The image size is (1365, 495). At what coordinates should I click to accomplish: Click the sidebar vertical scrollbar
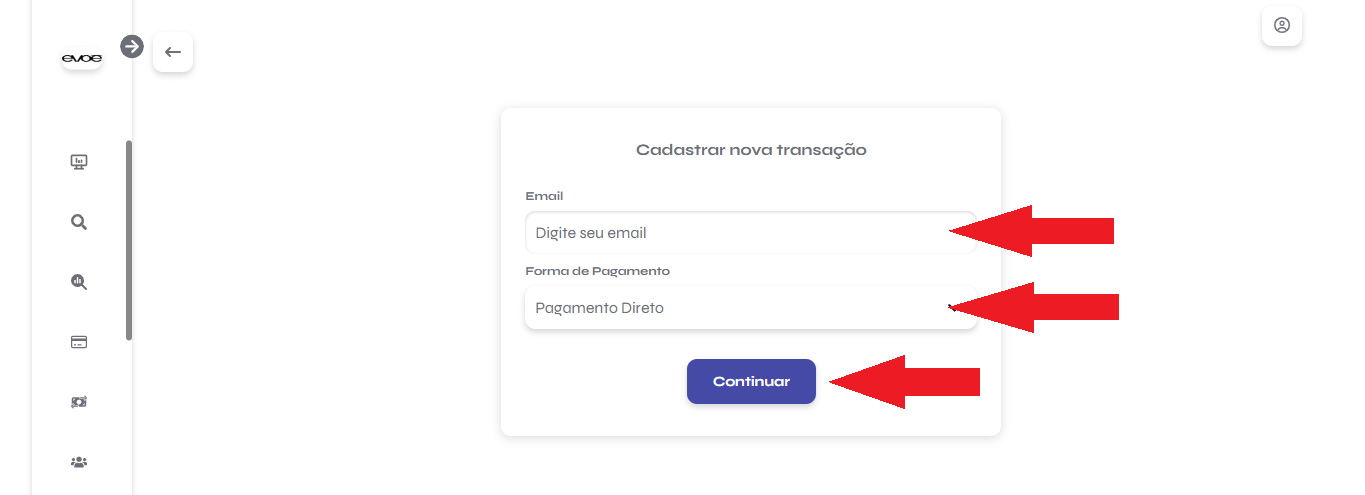tap(129, 240)
